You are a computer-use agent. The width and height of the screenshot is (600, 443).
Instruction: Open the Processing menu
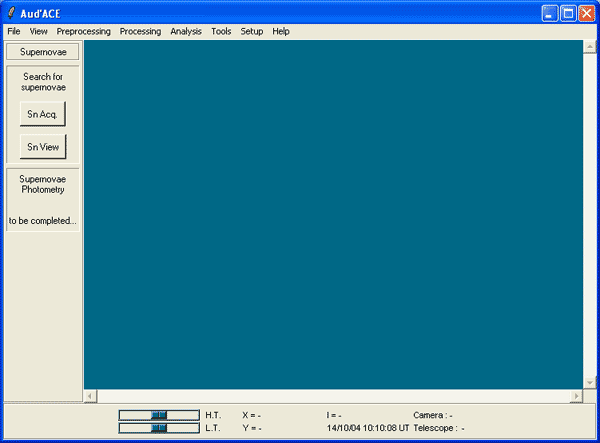[x=140, y=31]
